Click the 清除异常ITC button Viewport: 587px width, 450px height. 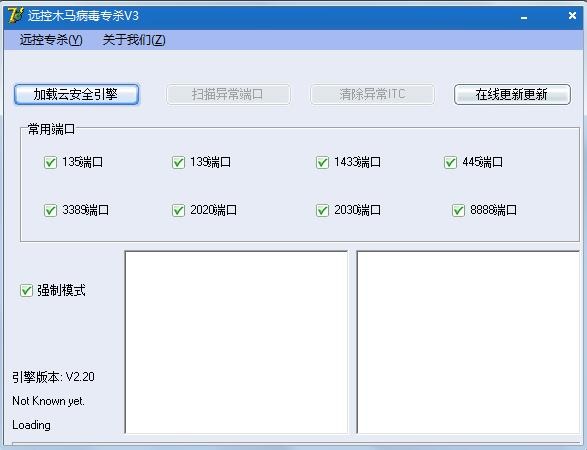pos(372,94)
